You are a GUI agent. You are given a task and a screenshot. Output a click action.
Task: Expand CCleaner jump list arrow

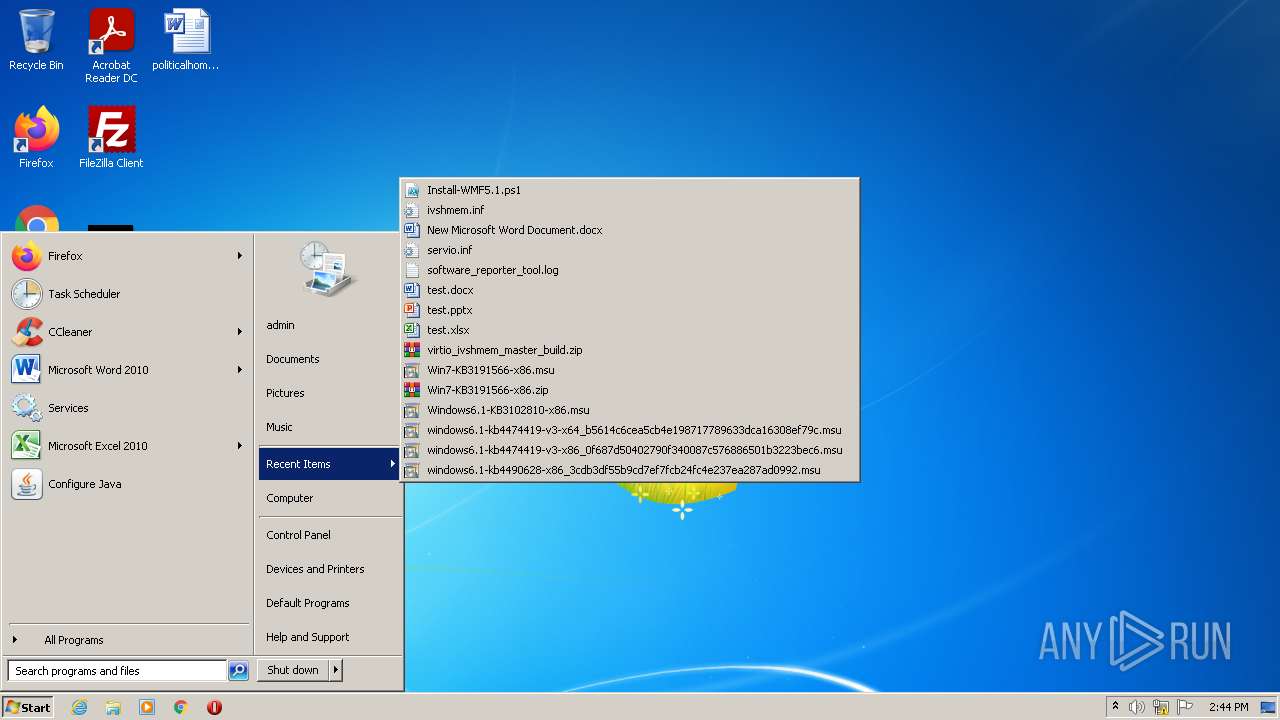coord(239,332)
